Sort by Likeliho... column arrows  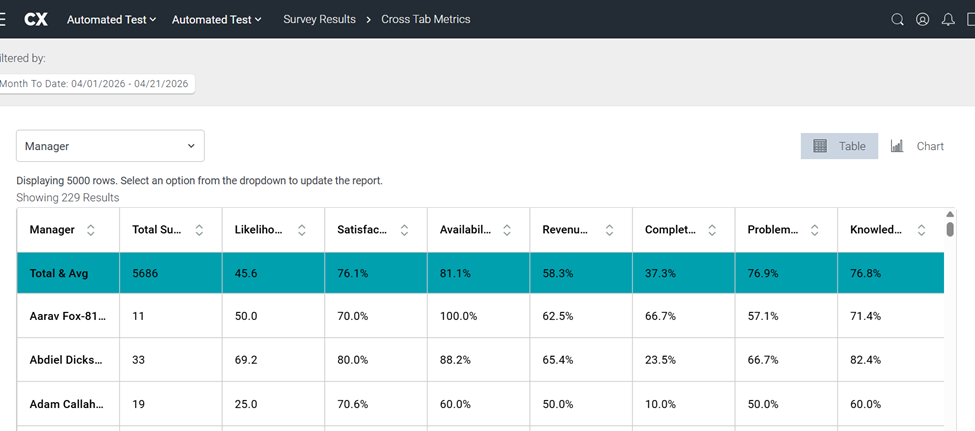(302, 230)
